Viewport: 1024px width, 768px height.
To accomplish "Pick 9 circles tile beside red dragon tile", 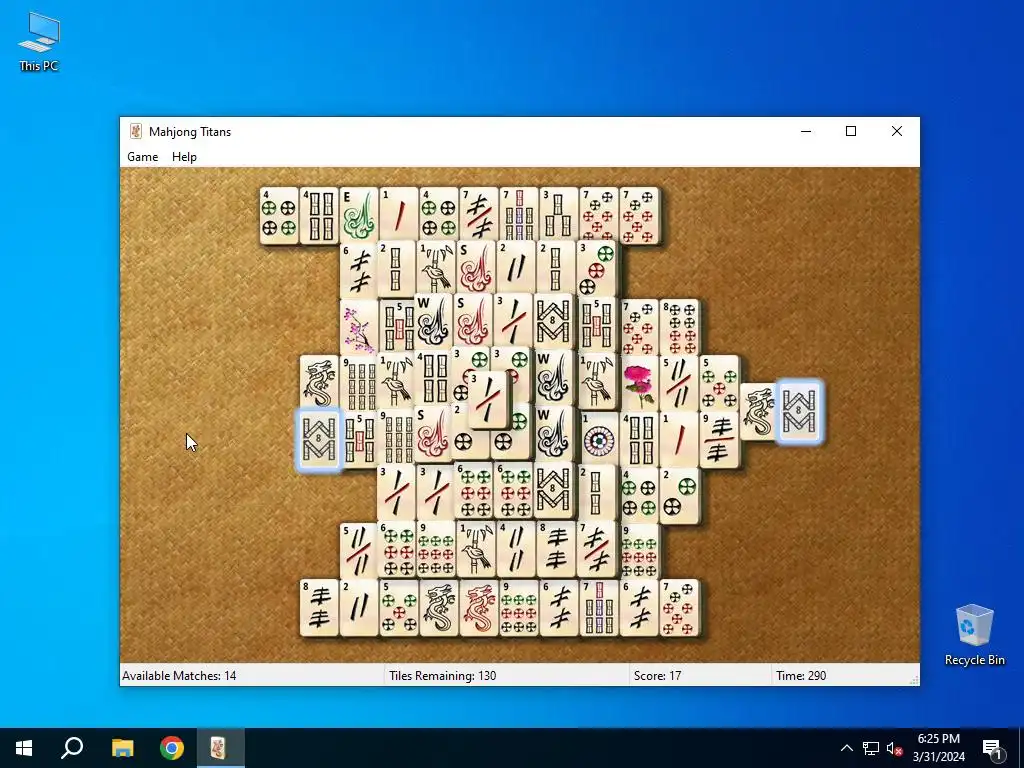I will 519,608.
